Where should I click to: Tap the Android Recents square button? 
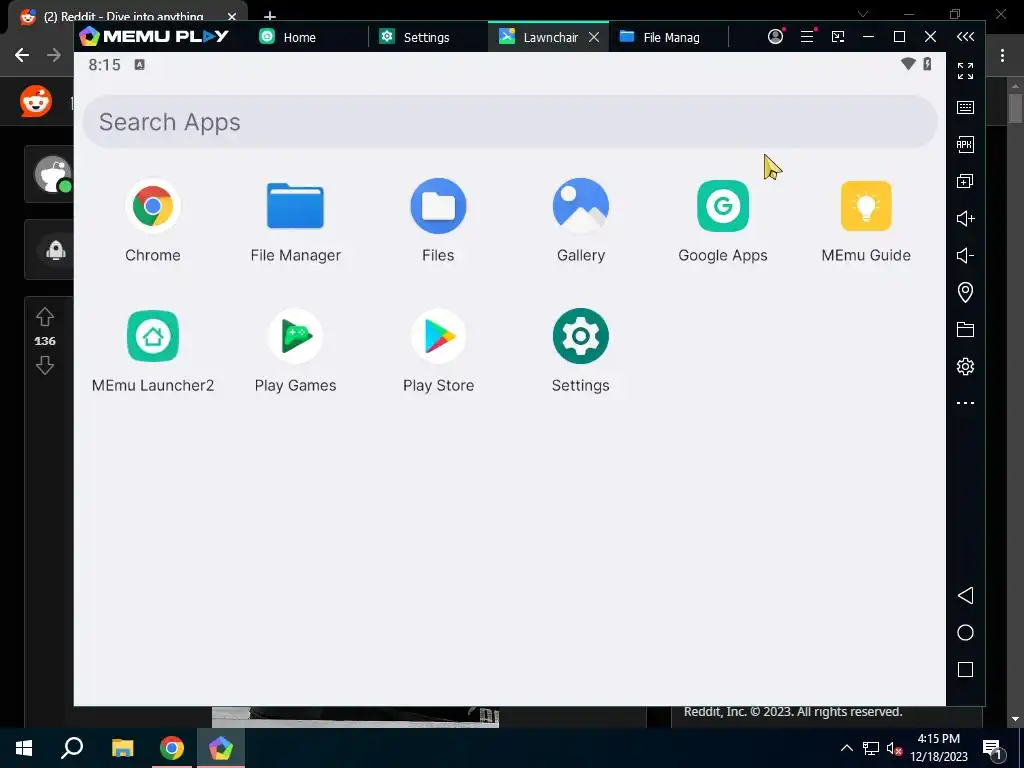pos(965,669)
